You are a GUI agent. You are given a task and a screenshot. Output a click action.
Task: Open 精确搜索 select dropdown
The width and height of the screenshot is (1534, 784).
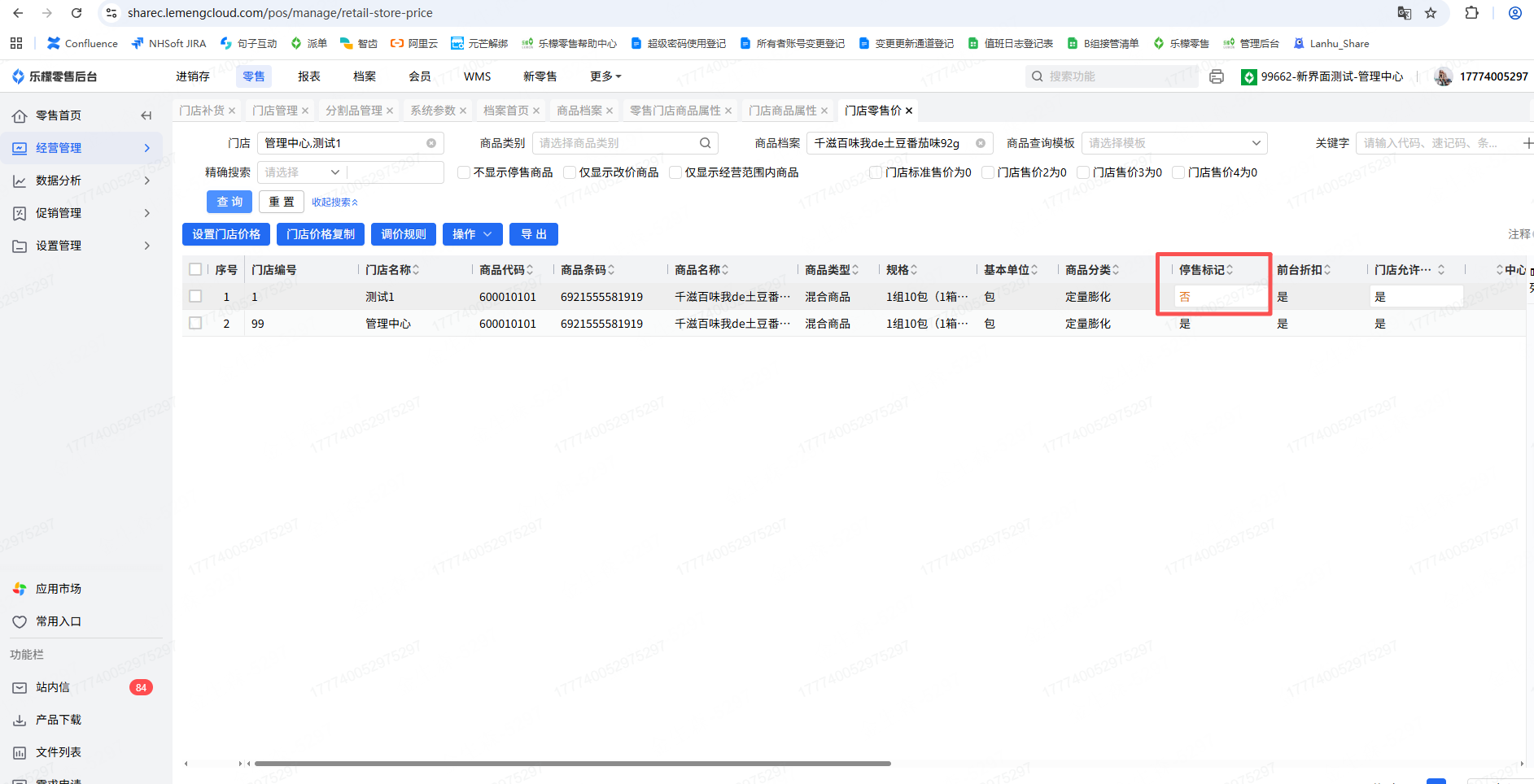[302, 172]
